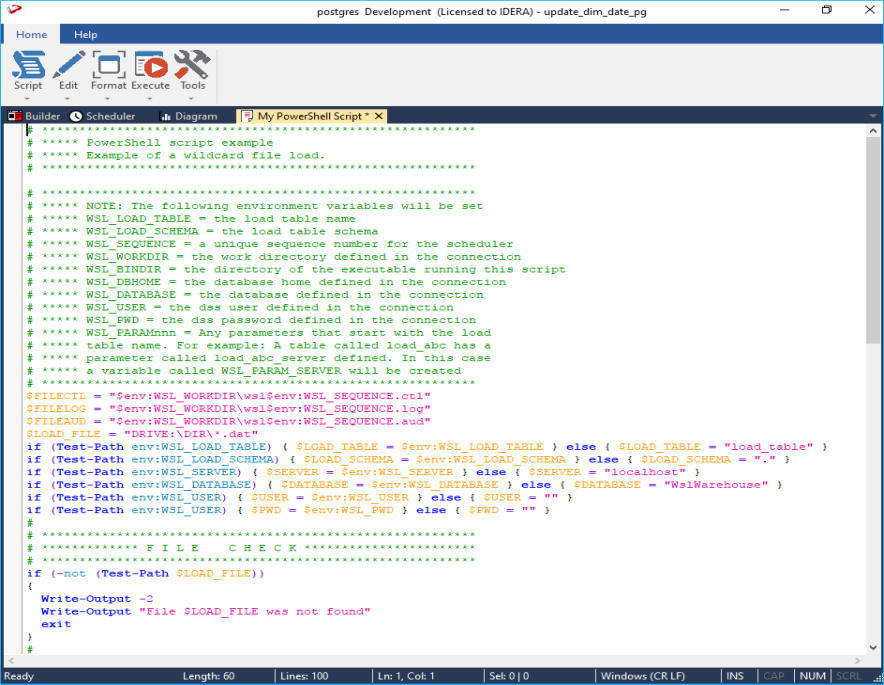
Task: Click the "load_table" string literal
Action: coord(769,447)
